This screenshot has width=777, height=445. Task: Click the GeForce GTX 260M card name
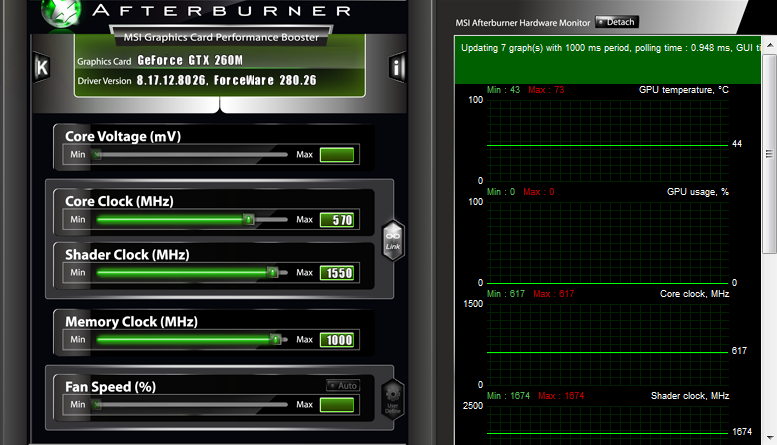[x=190, y=60]
